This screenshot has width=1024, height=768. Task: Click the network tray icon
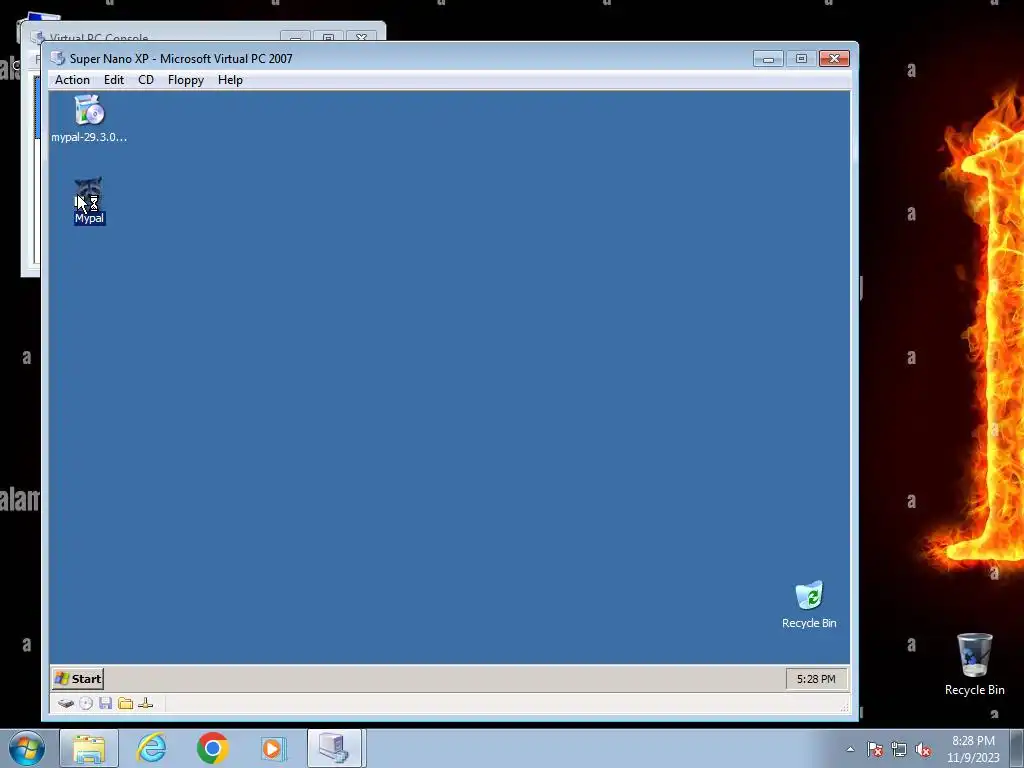click(899, 750)
